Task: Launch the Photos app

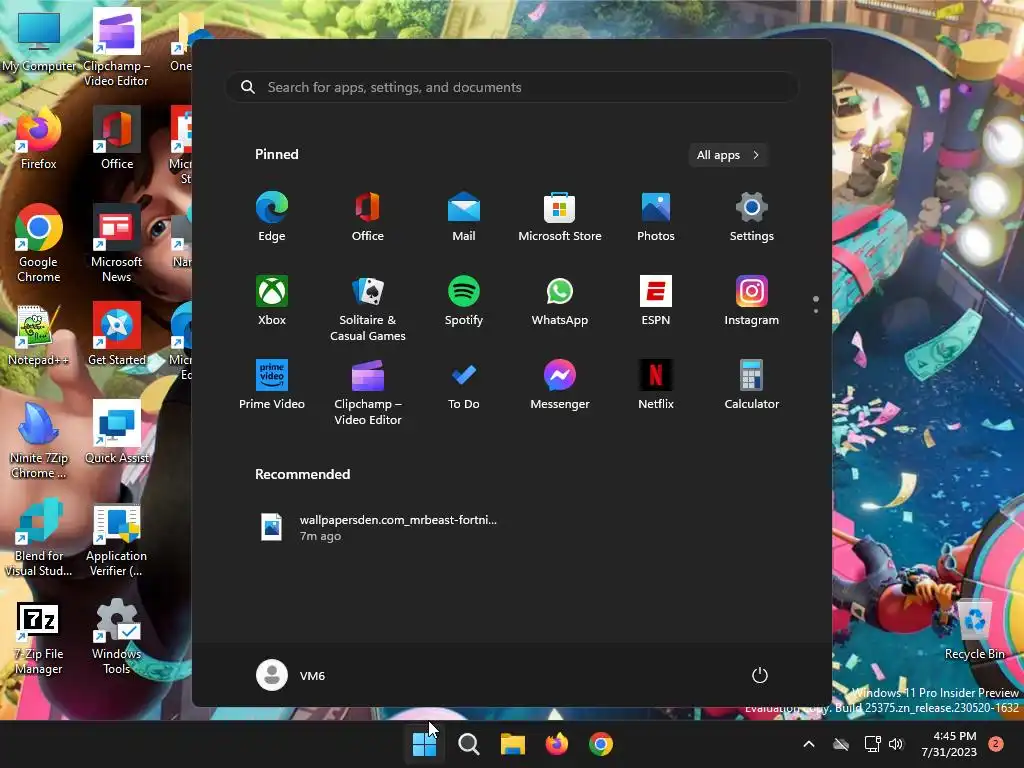Action: click(x=656, y=217)
